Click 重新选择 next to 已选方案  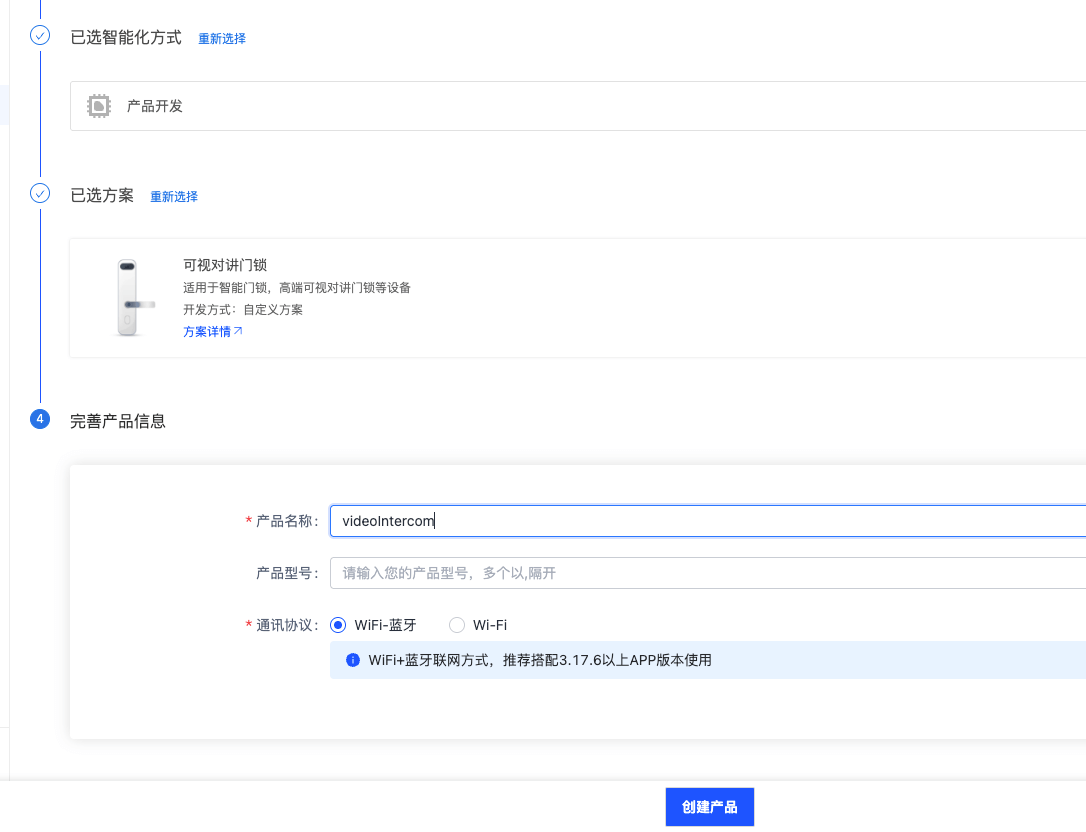174,197
